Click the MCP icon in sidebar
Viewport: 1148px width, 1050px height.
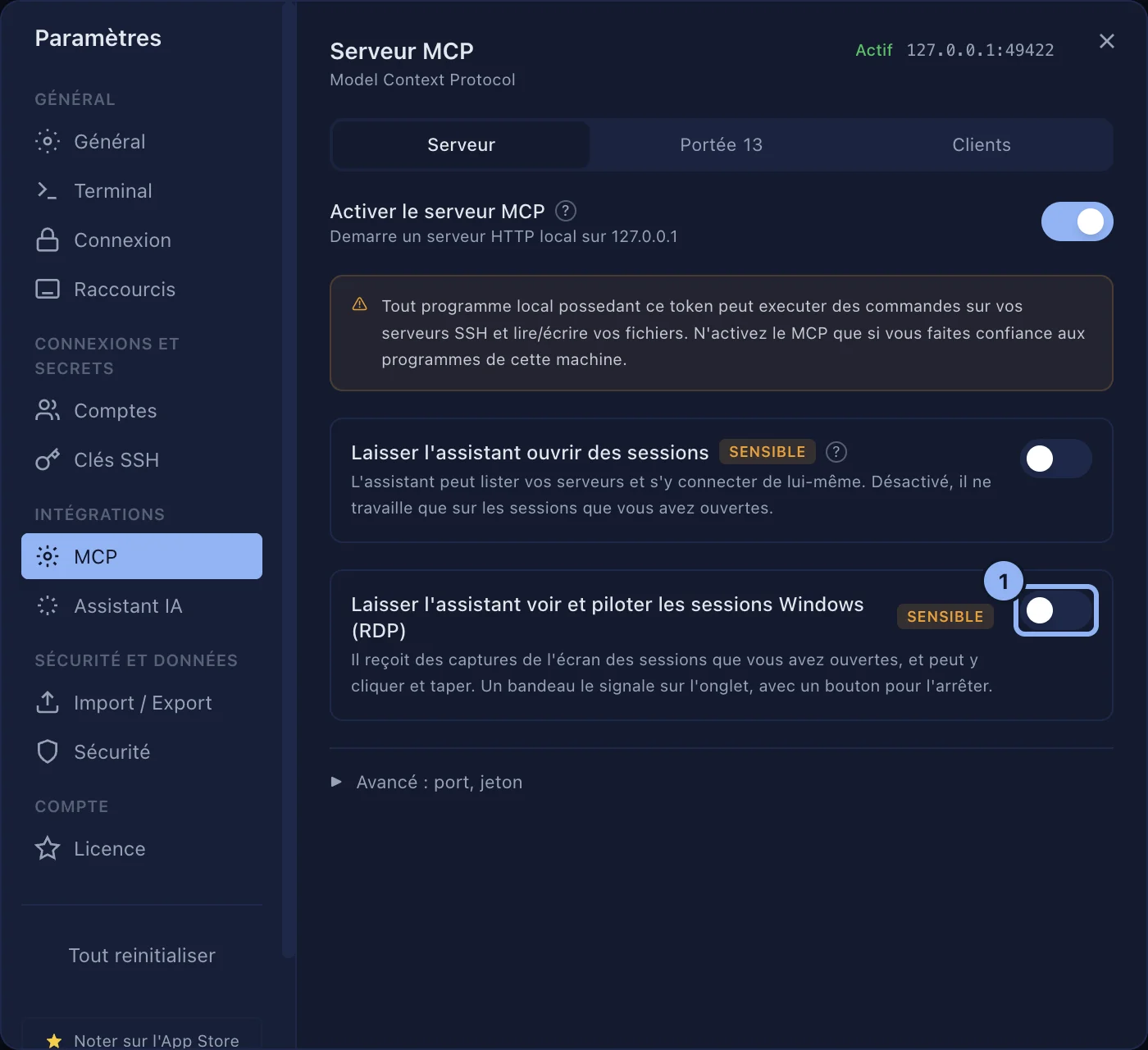click(x=48, y=556)
